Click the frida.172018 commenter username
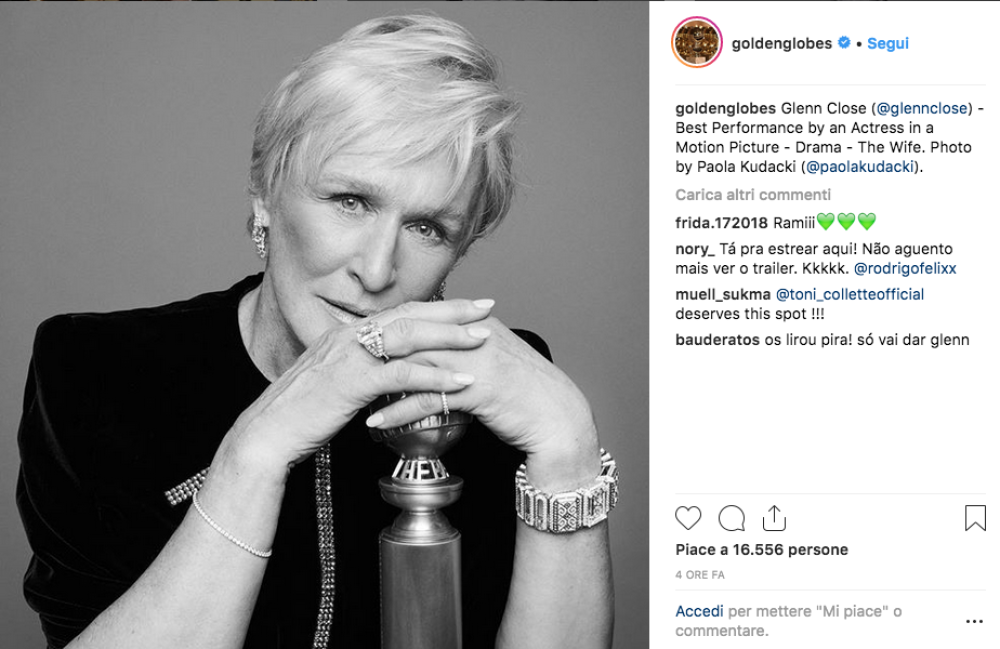This screenshot has height=649, width=1000. (x=722, y=222)
